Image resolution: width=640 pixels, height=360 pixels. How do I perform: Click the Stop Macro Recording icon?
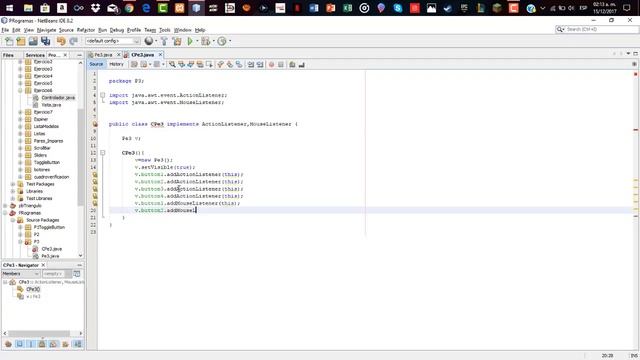click(x=281, y=64)
